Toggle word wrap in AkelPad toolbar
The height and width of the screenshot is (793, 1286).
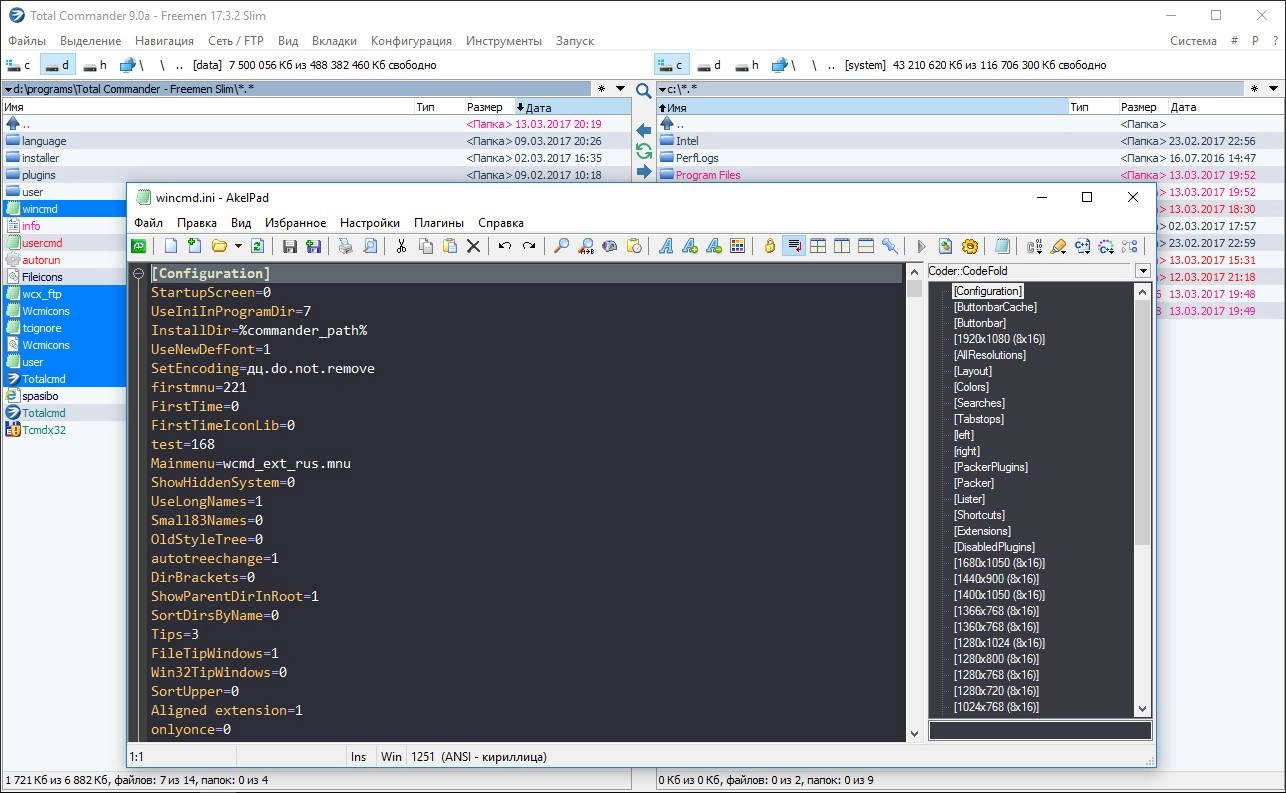coord(794,246)
